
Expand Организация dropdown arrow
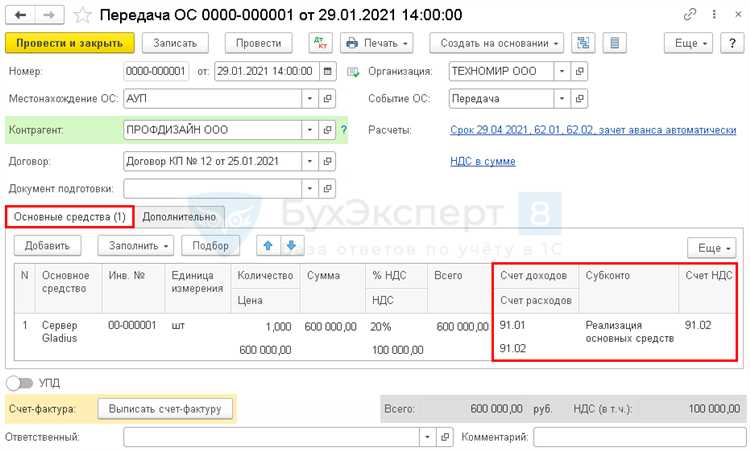click(562, 71)
